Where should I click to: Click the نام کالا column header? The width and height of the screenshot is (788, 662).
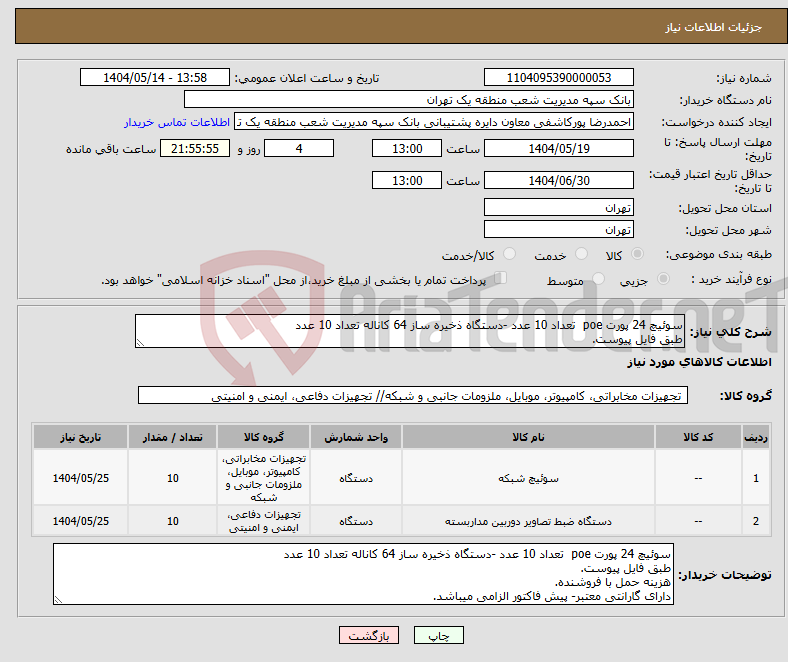point(528,437)
